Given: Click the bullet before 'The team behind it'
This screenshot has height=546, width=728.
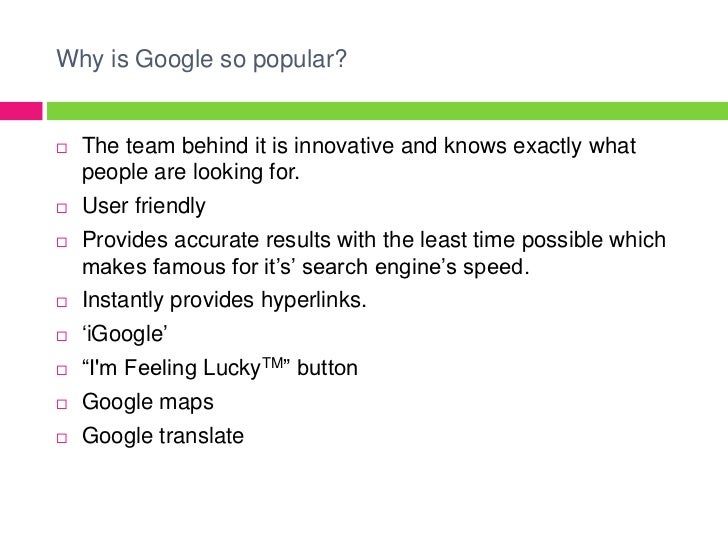Looking at the screenshot, I should 62,148.
